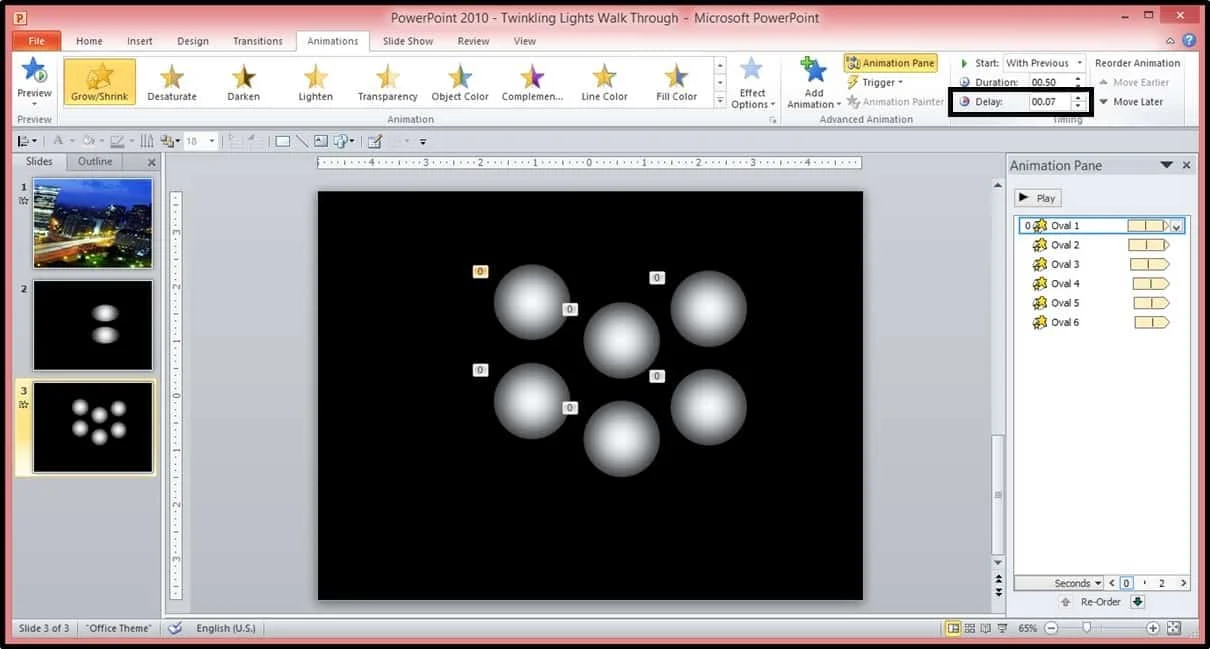
Task: Click the zoom in plus button
Action: coord(1153,628)
